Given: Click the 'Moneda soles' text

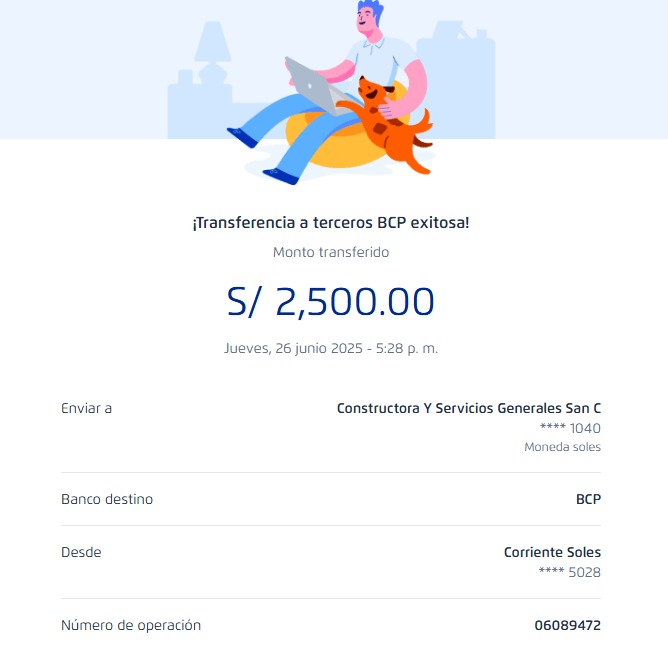Looking at the screenshot, I should point(562,447).
